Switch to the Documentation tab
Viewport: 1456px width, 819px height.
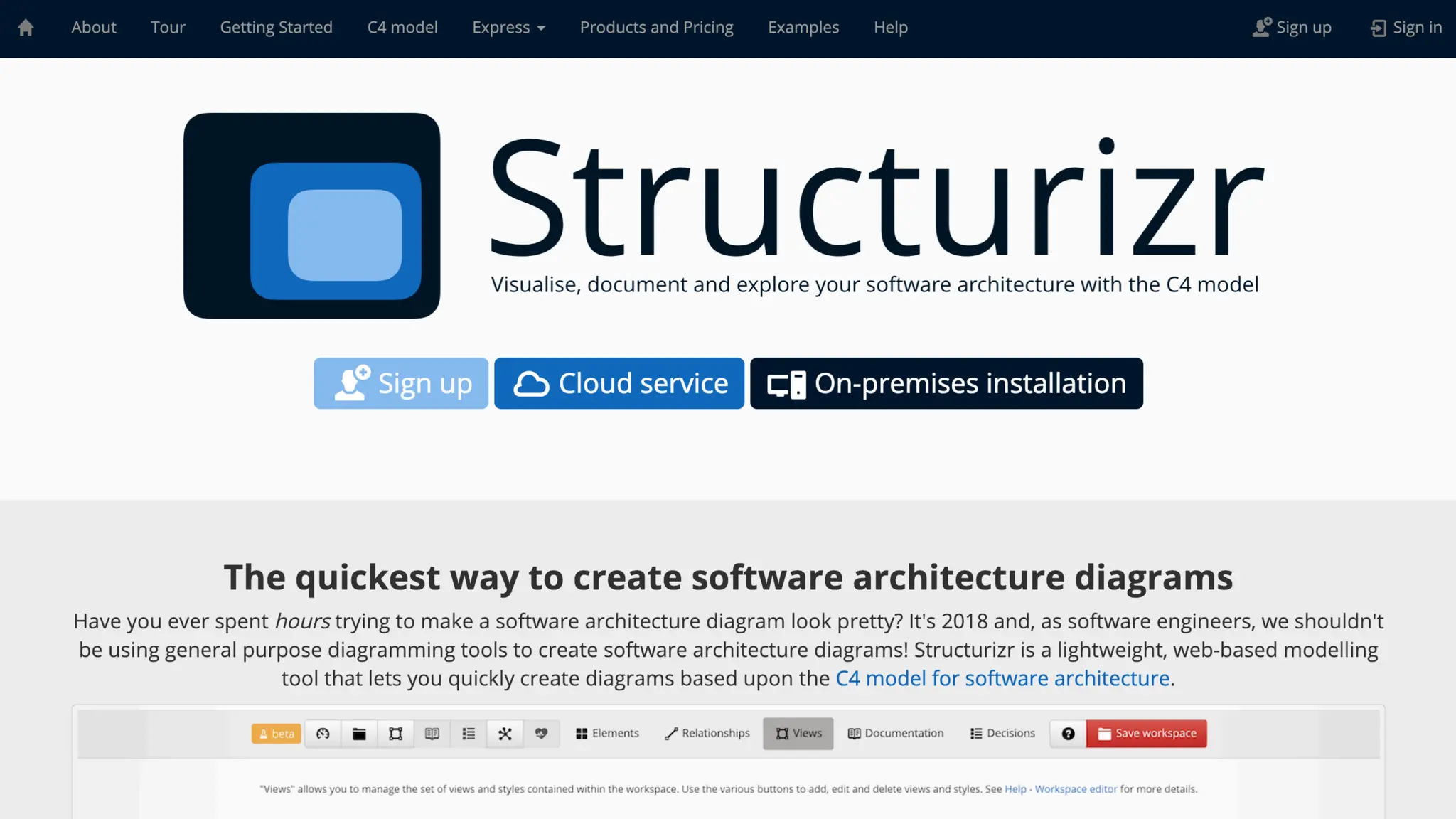click(x=896, y=734)
